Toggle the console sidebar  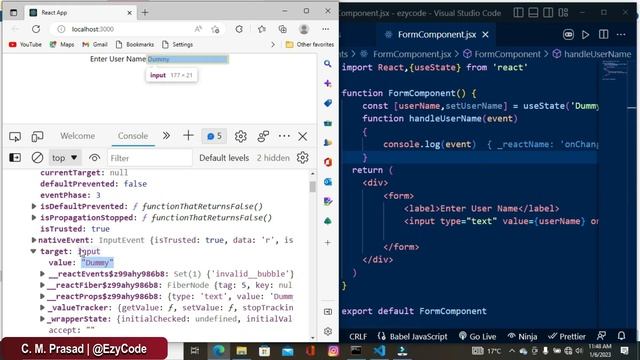pos(15,158)
